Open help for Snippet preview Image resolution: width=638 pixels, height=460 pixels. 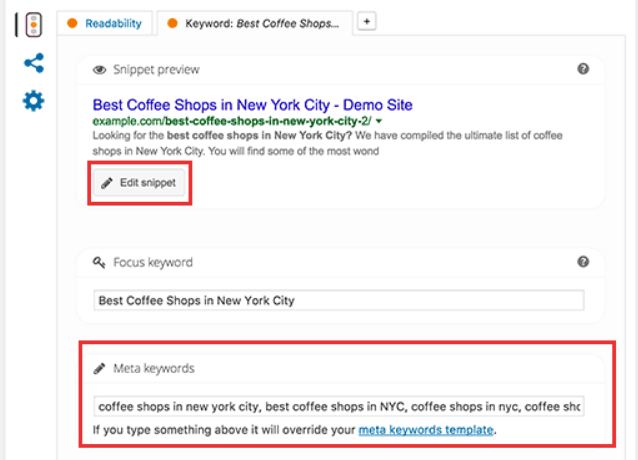point(583,69)
